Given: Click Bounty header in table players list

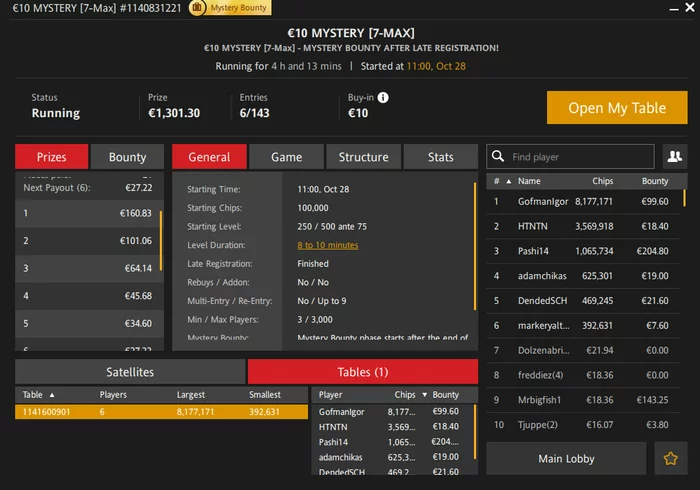Looking at the screenshot, I should tap(445, 394).
